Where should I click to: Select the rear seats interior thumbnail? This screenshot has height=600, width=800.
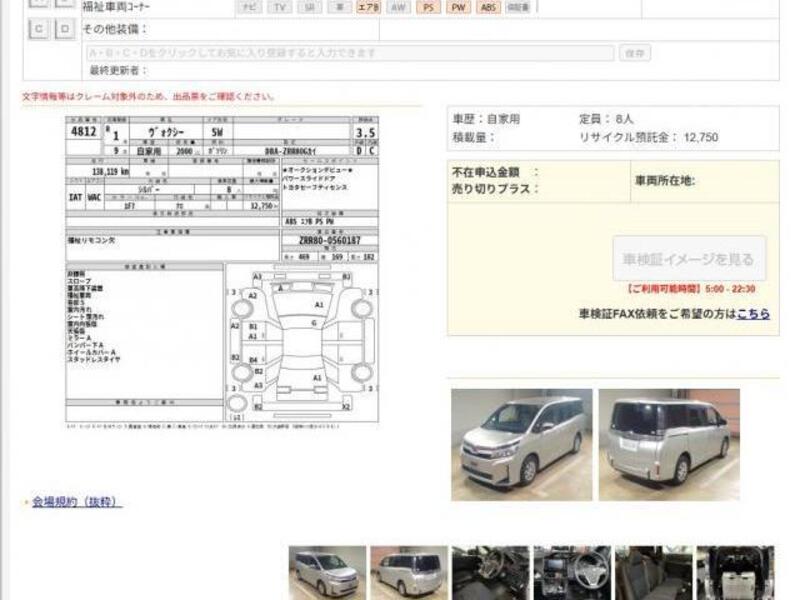(x=653, y=572)
